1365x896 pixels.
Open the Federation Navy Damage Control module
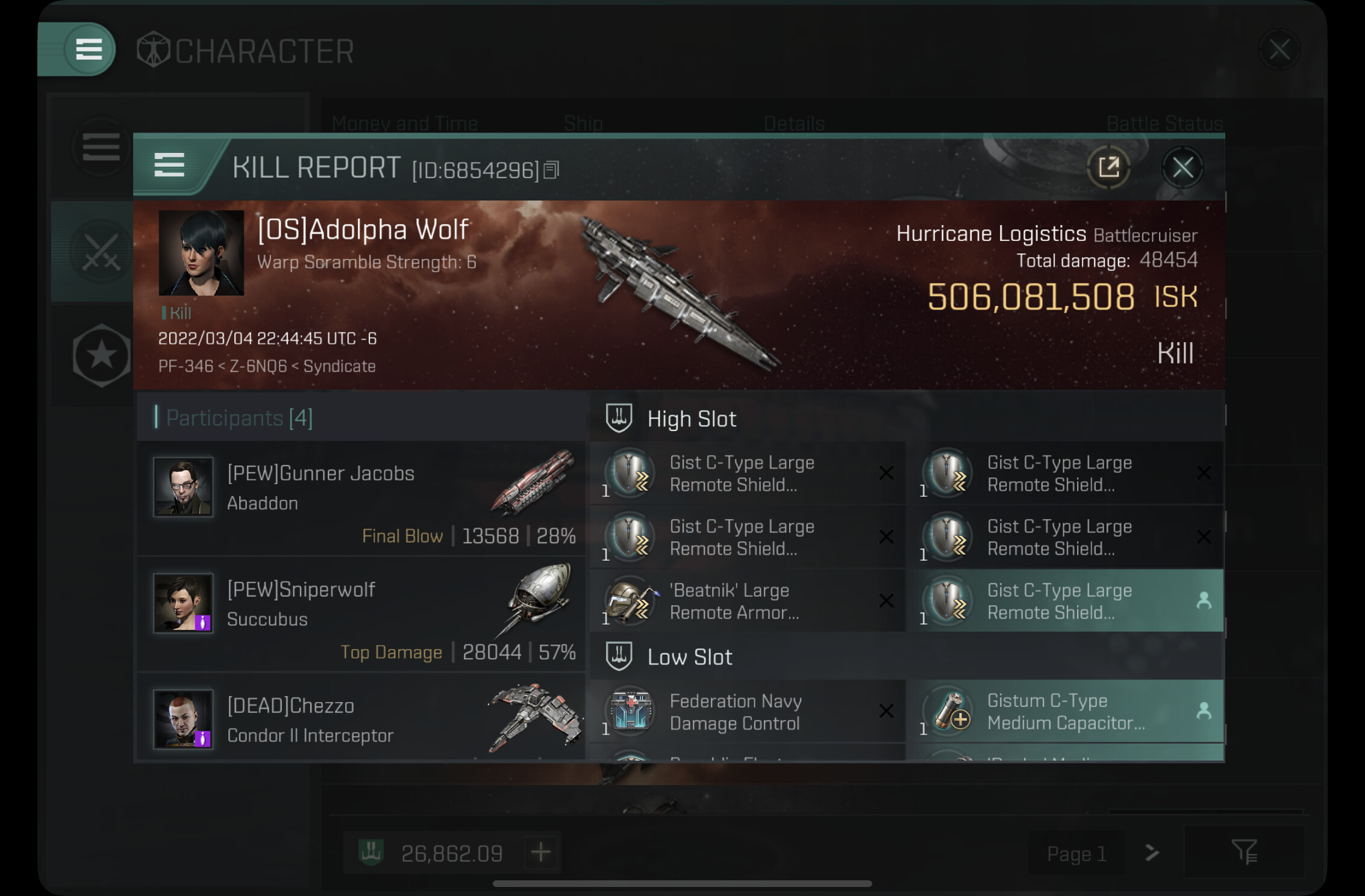748,711
